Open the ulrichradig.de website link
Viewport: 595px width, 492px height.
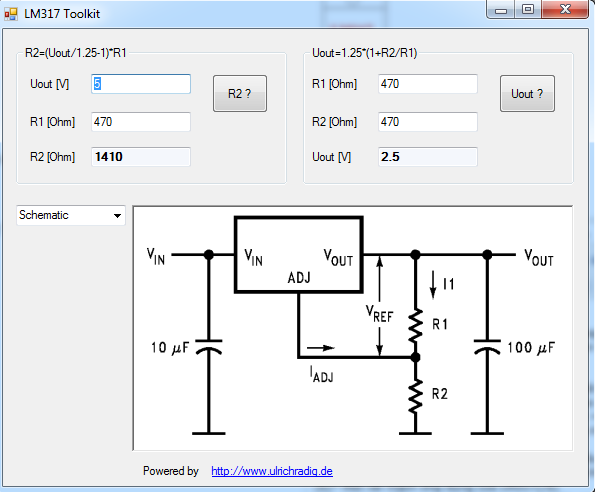coord(272,471)
